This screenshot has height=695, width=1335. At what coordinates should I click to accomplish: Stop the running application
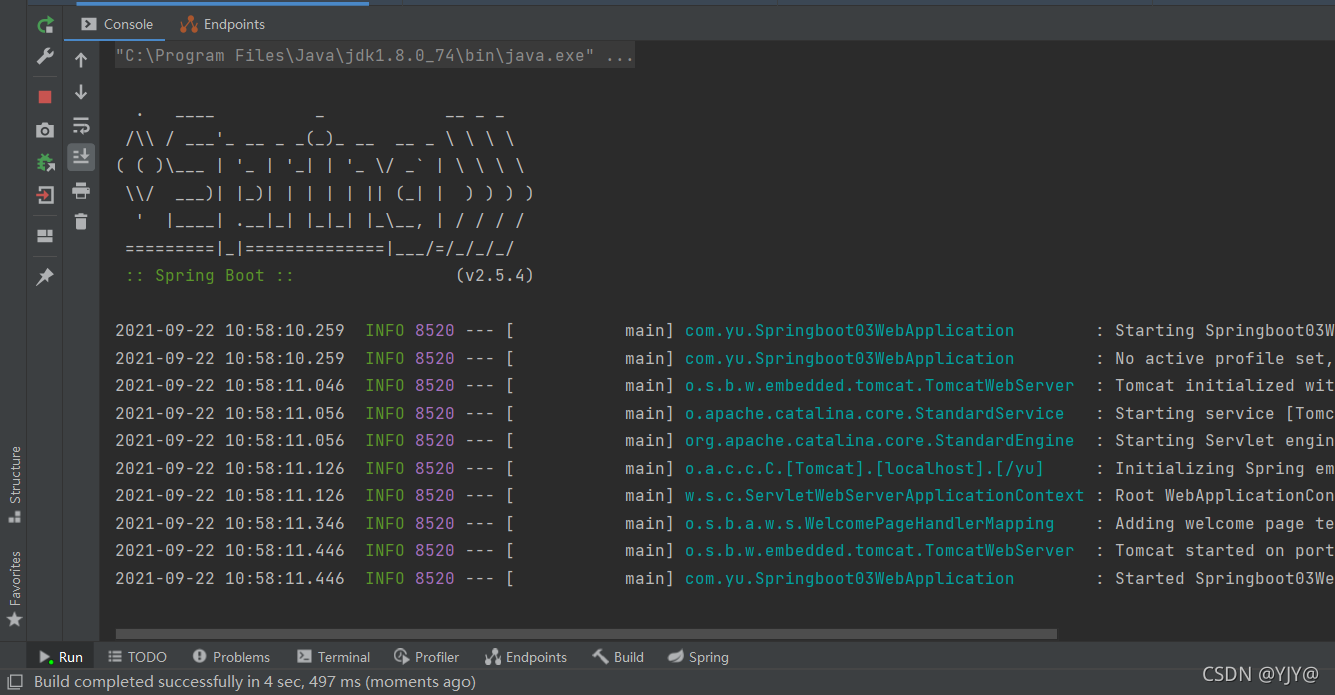pyautogui.click(x=45, y=97)
